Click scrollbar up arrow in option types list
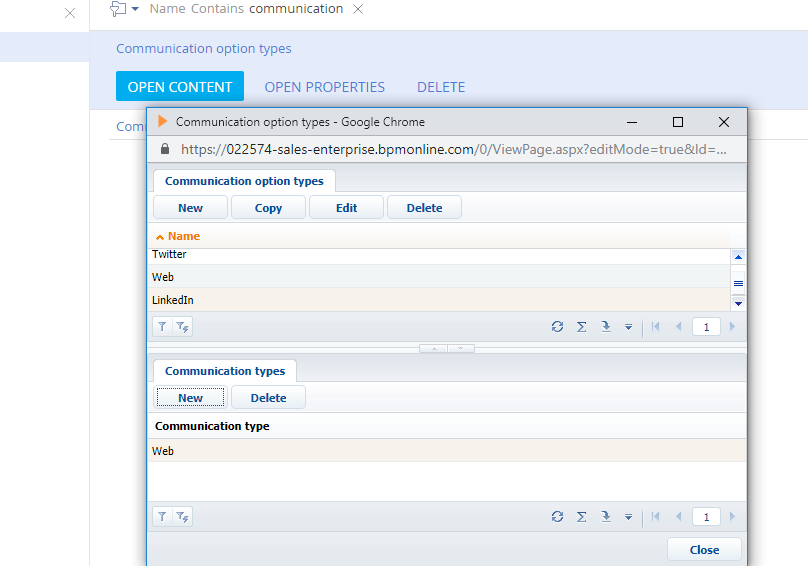 click(x=738, y=256)
